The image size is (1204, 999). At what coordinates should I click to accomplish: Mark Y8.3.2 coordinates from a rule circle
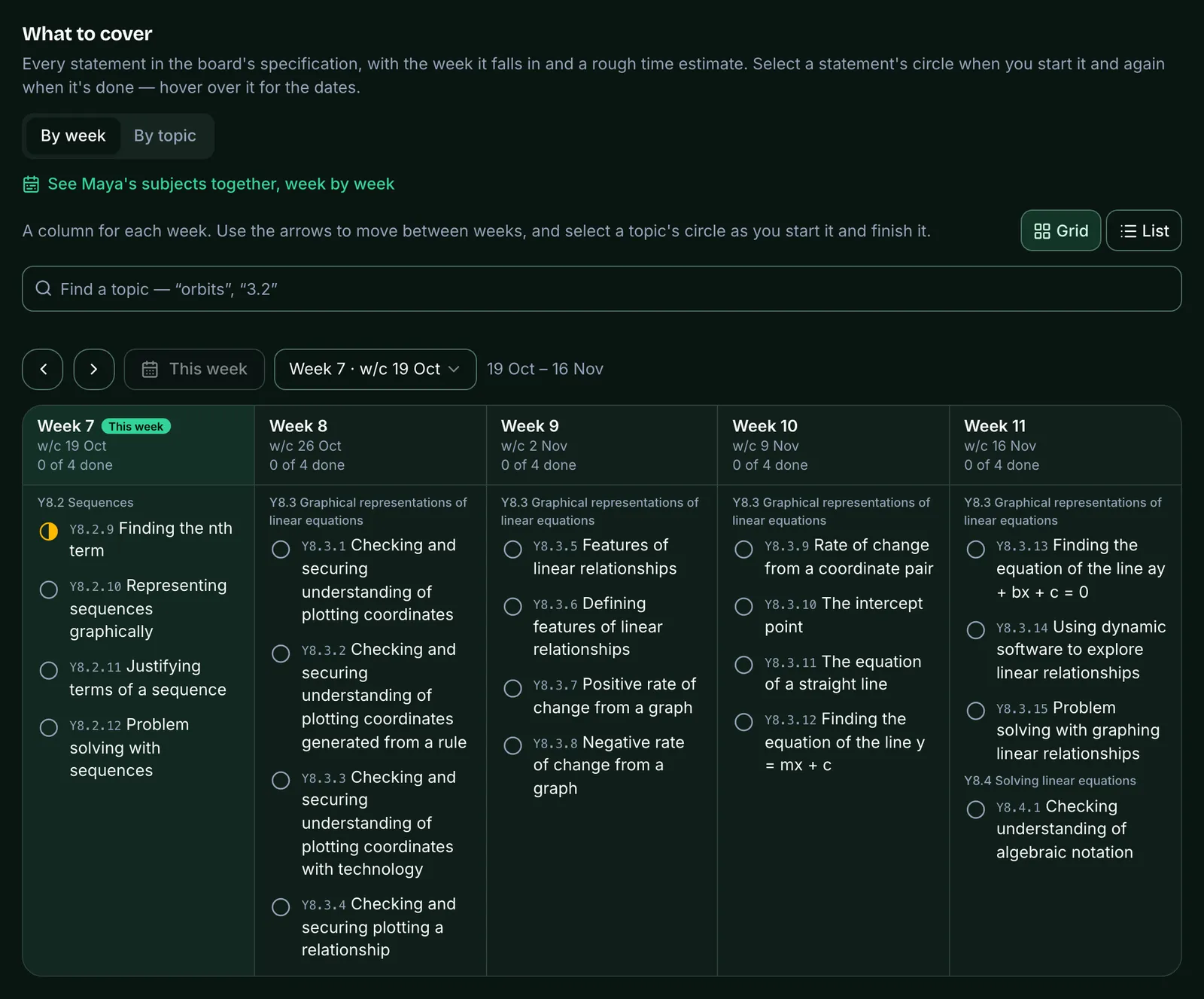pos(281,653)
